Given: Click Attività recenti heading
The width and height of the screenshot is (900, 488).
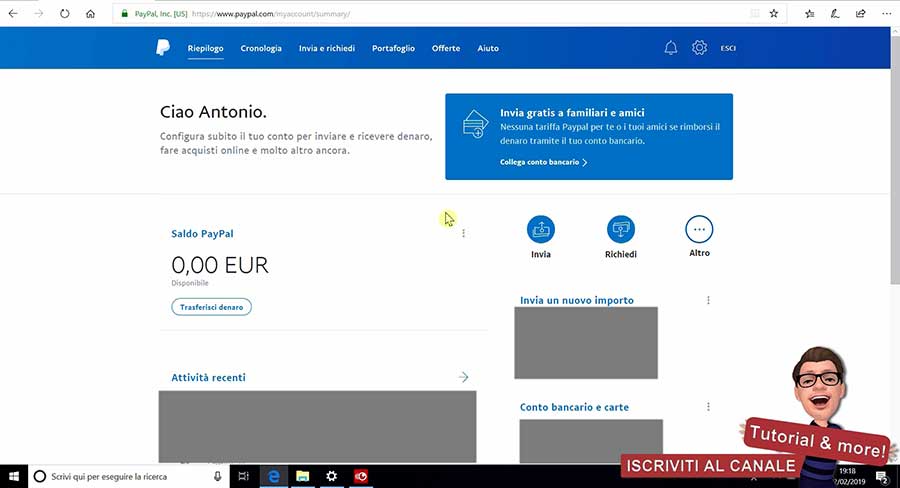Looking at the screenshot, I should [208, 377].
